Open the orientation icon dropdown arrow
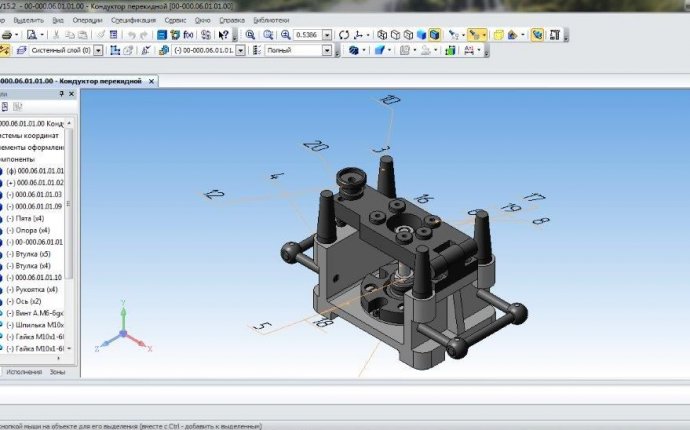 pyautogui.click(x=368, y=35)
